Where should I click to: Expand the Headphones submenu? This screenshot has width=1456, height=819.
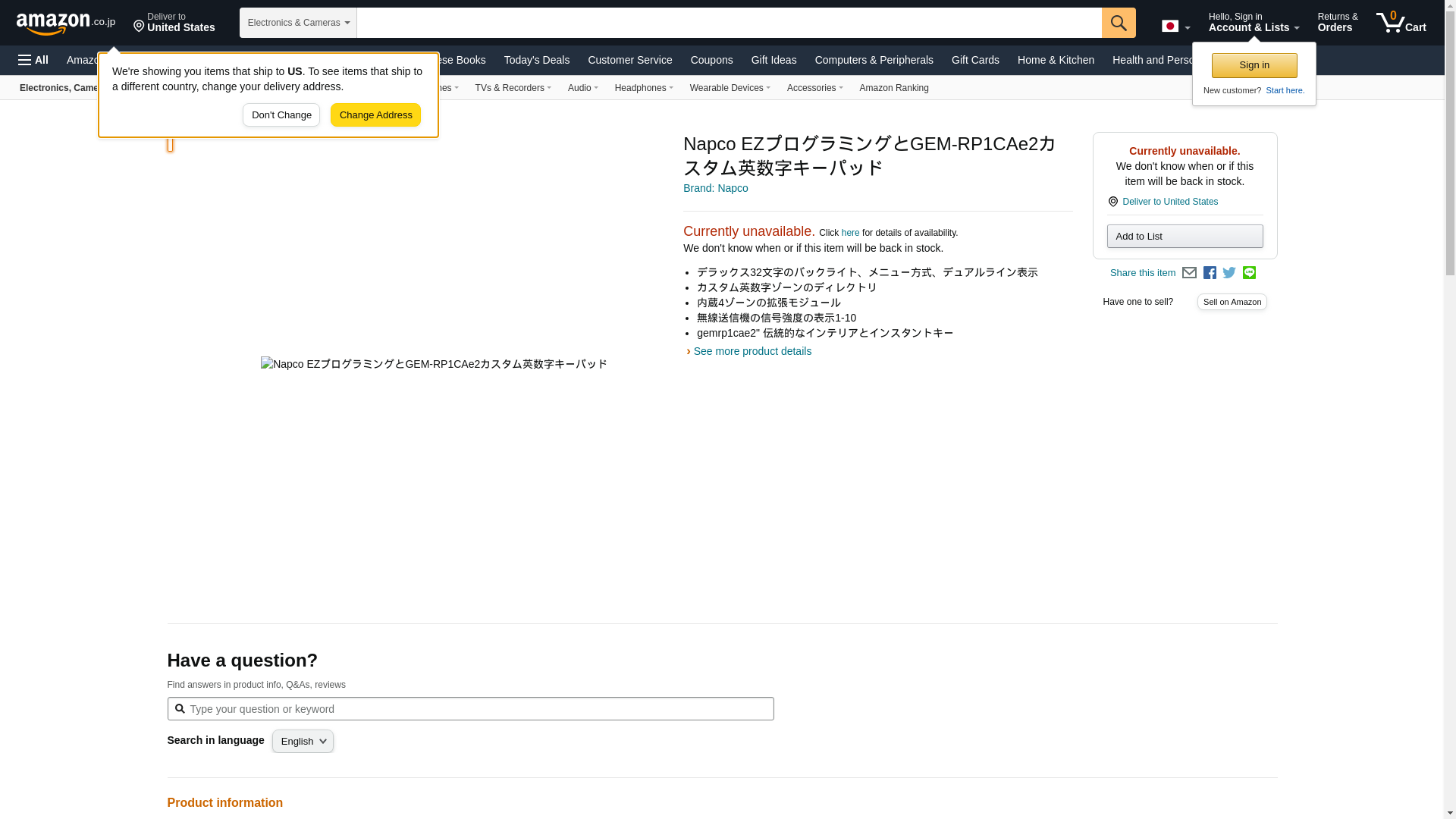coord(643,88)
